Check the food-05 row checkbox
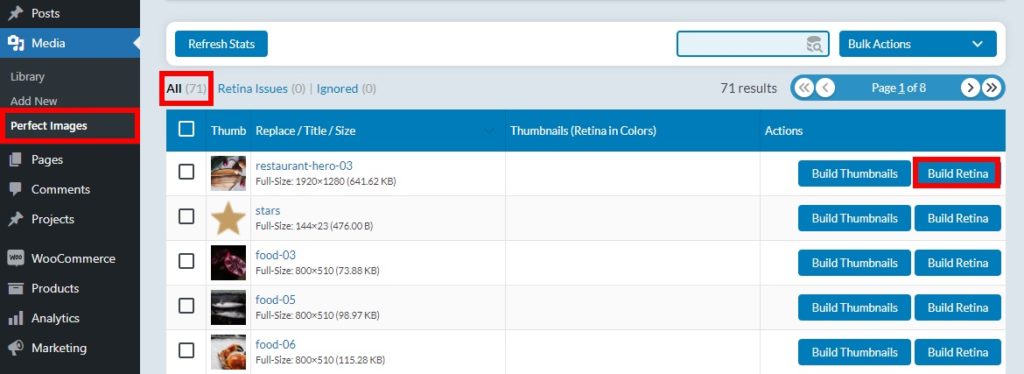The width and height of the screenshot is (1024, 374). click(186, 305)
